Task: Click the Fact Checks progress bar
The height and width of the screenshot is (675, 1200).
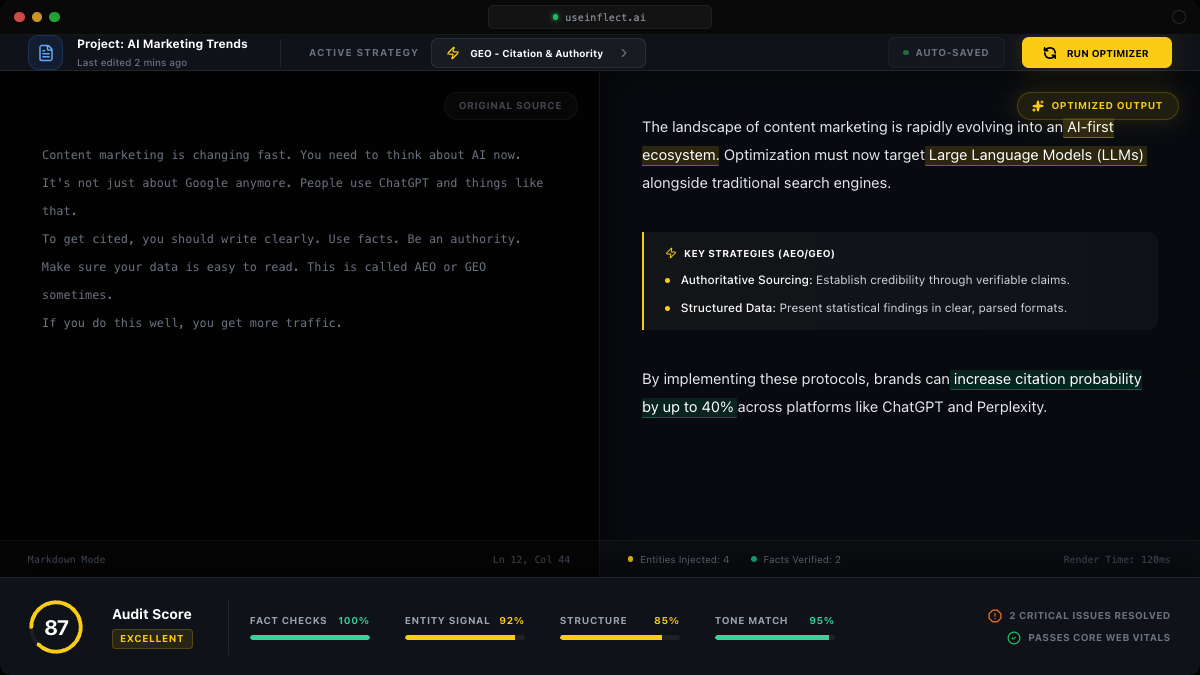Action: point(310,637)
